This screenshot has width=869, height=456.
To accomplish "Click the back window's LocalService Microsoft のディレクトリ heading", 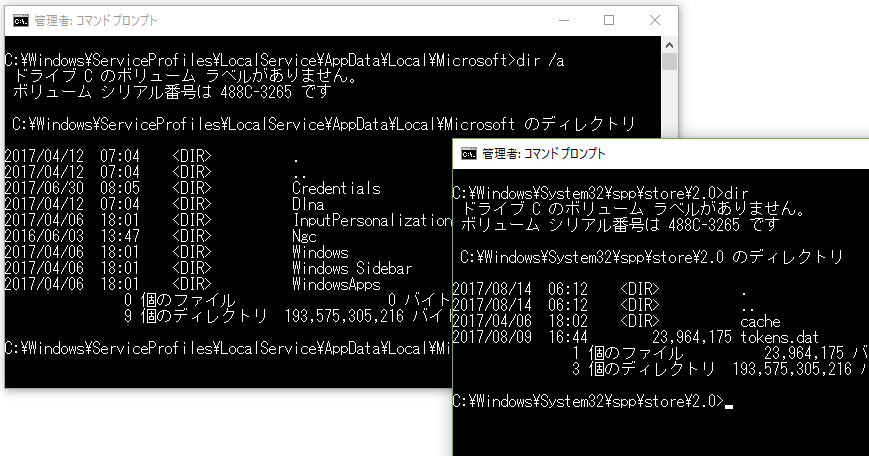I will tap(324, 124).
